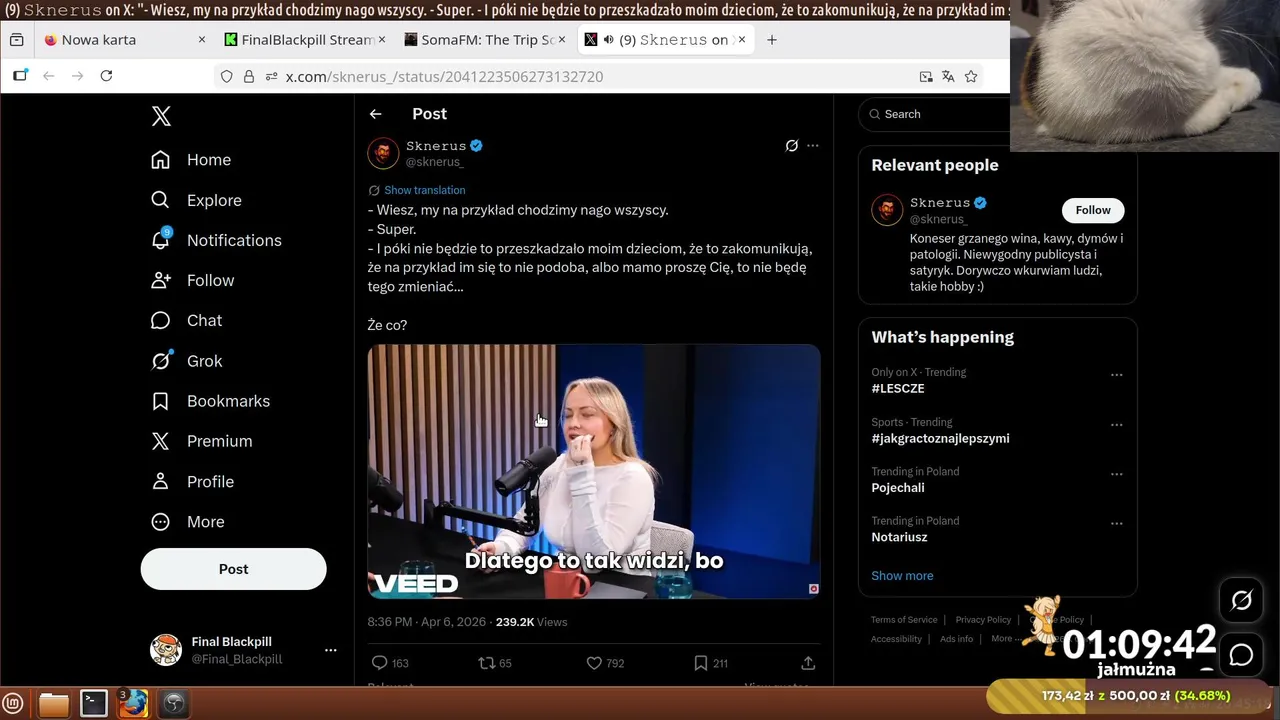Open Terminal from the taskbar
Screen dimensions: 1280x720
pyautogui.click(x=94, y=704)
